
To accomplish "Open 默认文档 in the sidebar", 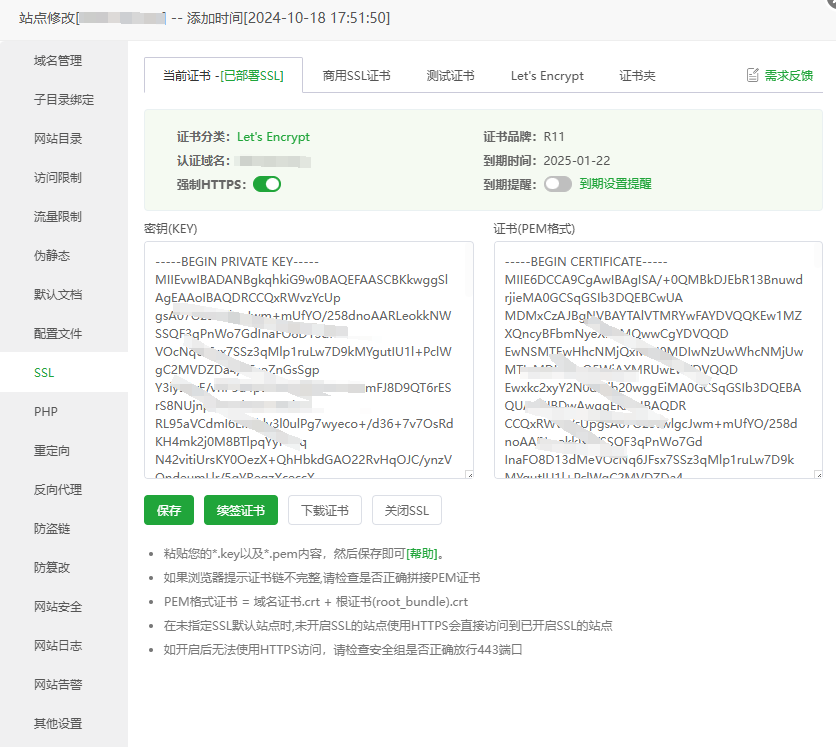I will [58, 294].
